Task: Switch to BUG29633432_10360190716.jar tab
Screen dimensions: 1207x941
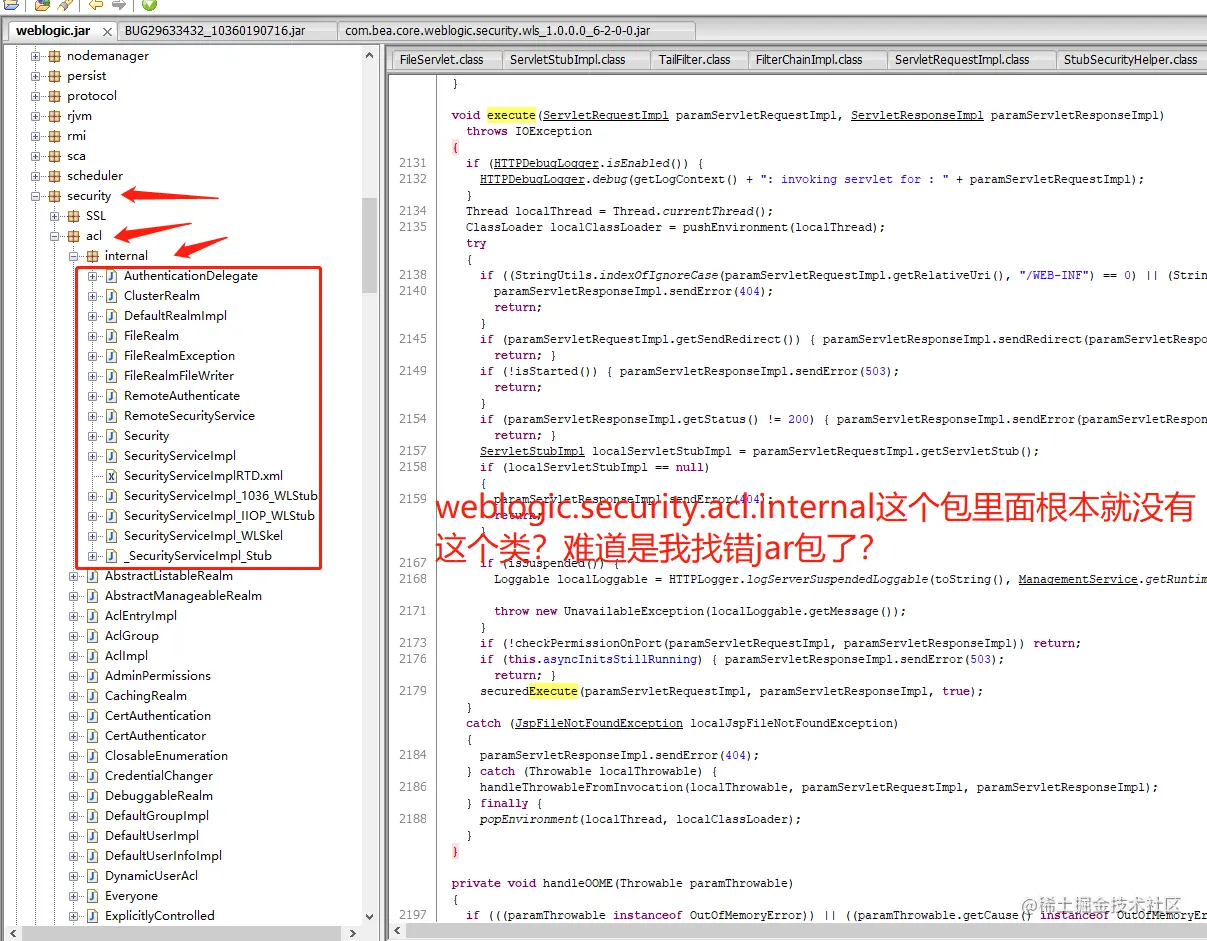Action: click(x=227, y=31)
